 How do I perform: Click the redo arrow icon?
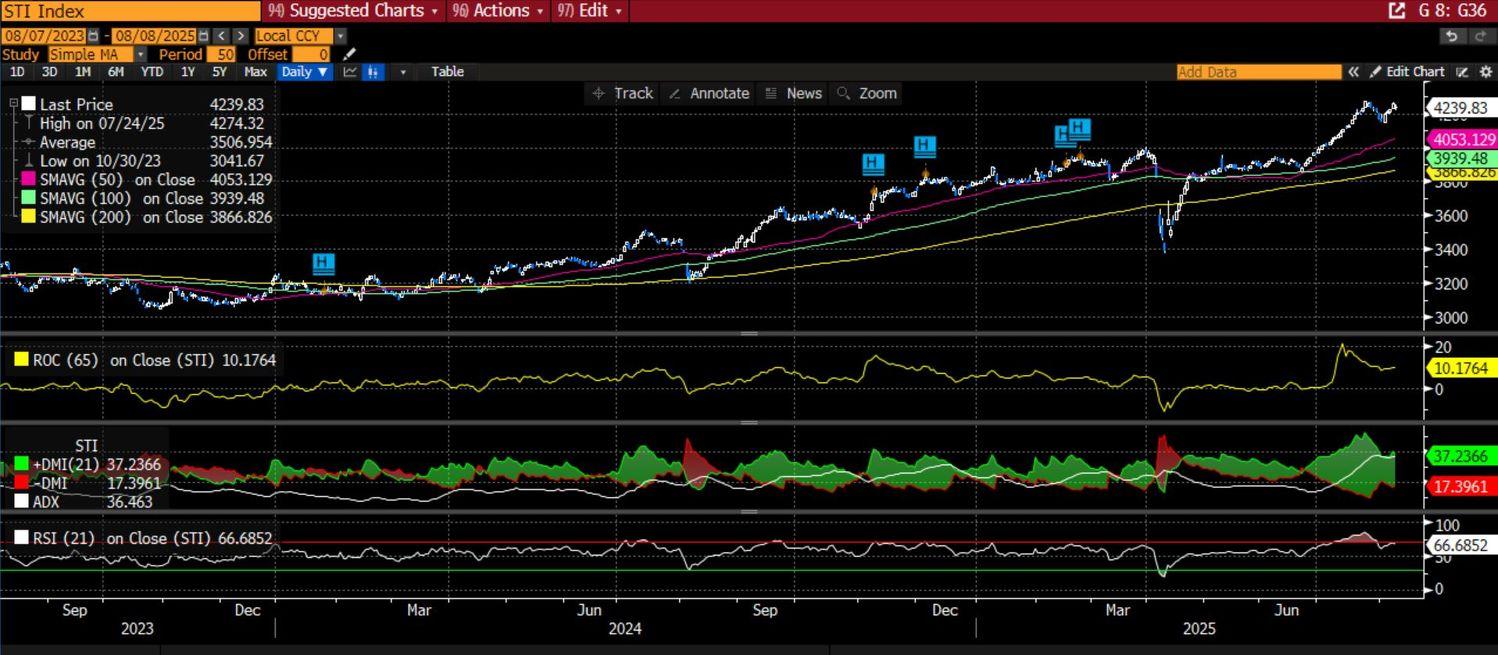[x=1479, y=36]
